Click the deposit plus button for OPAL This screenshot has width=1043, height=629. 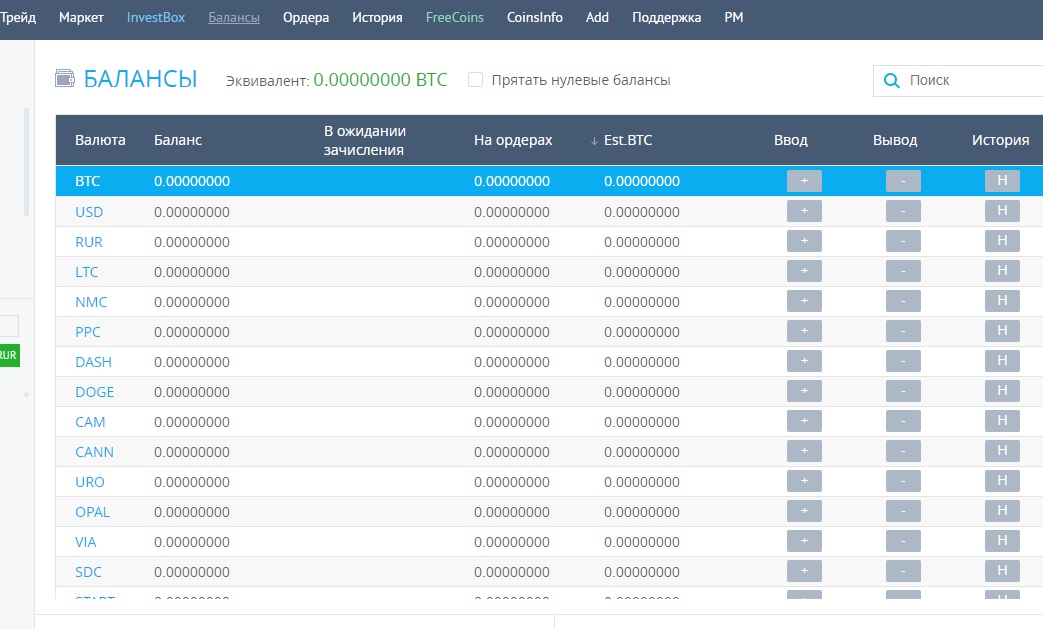point(804,511)
